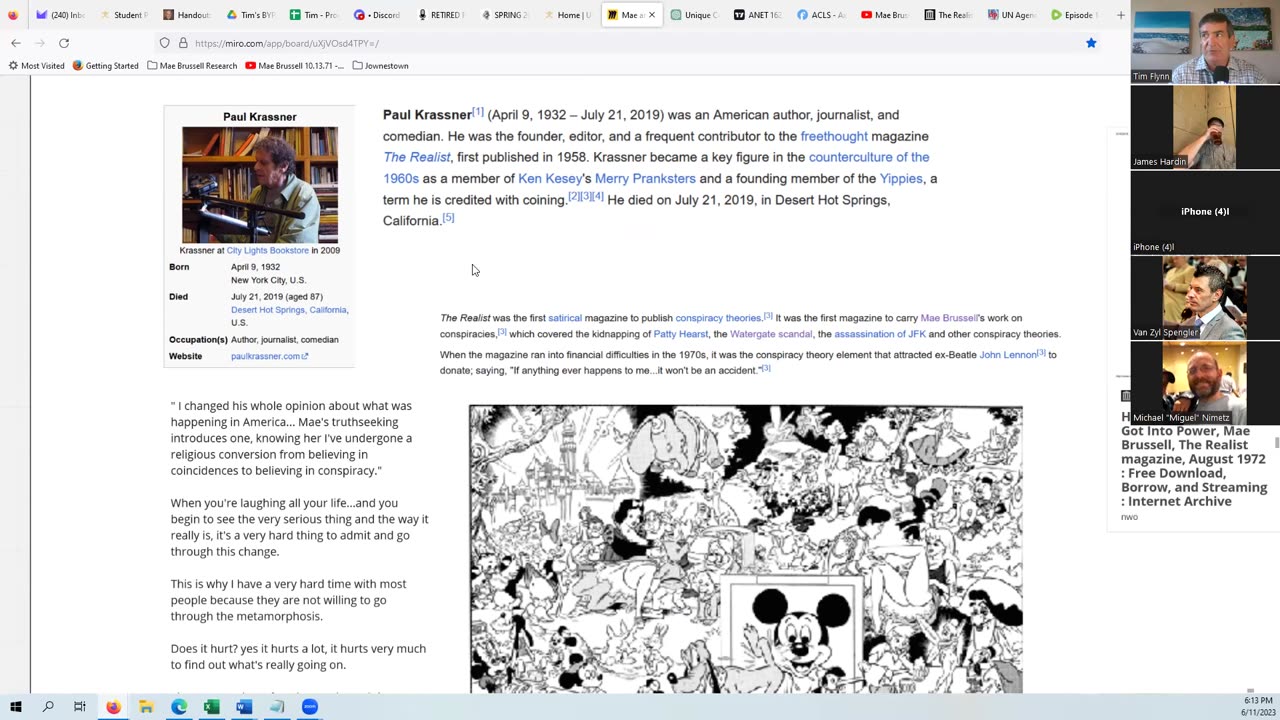The image size is (1280, 720).
Task: Open Desert Hot Springs, California link
Action: tap(289, 310)
